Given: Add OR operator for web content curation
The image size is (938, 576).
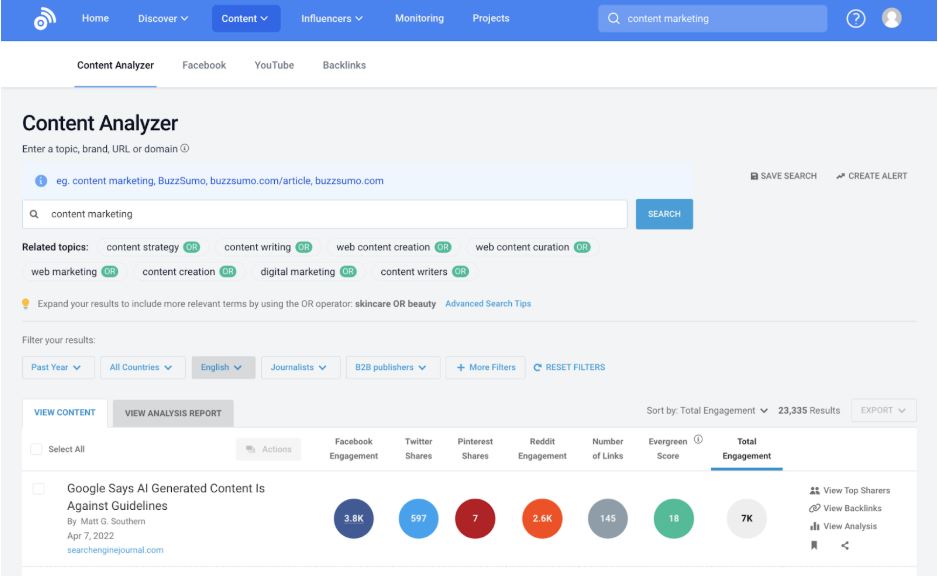Looking at the screenshot, I should click(582, 247).
